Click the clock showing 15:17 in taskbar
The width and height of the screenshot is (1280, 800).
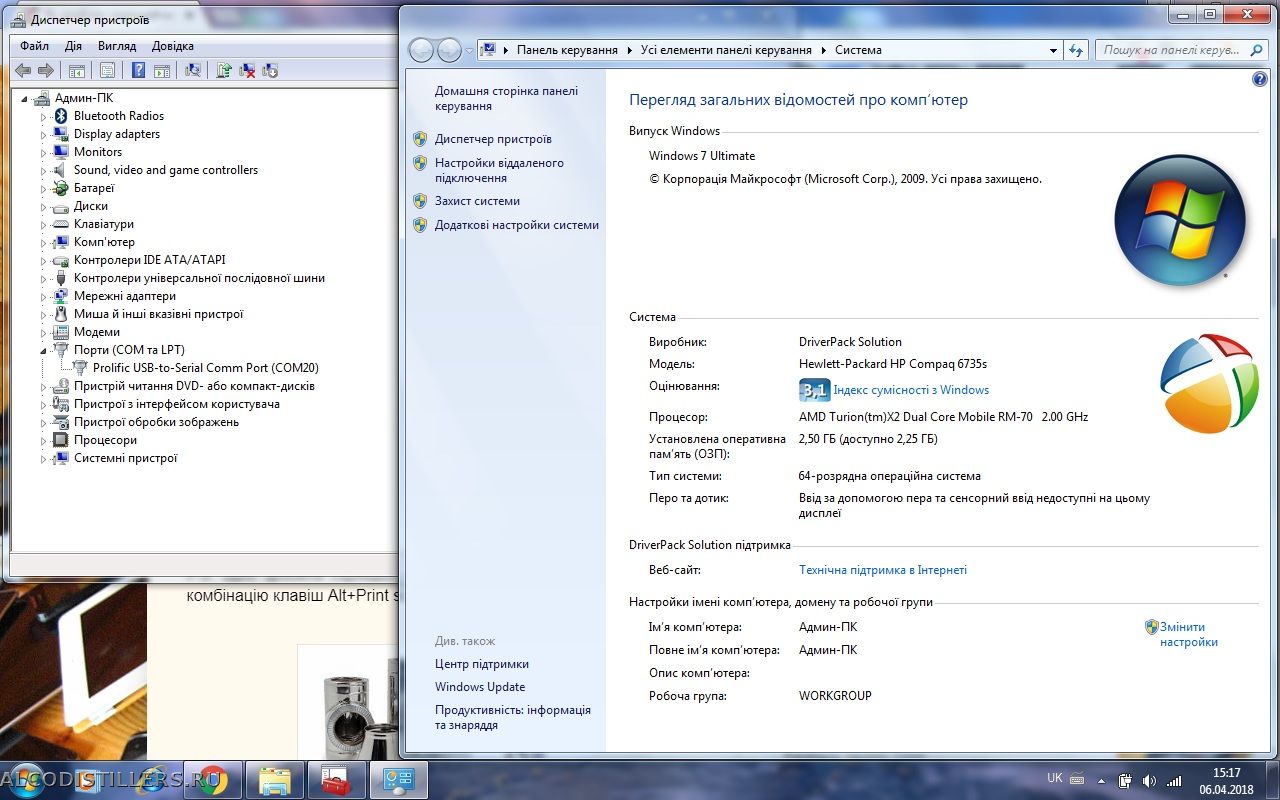(1226, 773)
